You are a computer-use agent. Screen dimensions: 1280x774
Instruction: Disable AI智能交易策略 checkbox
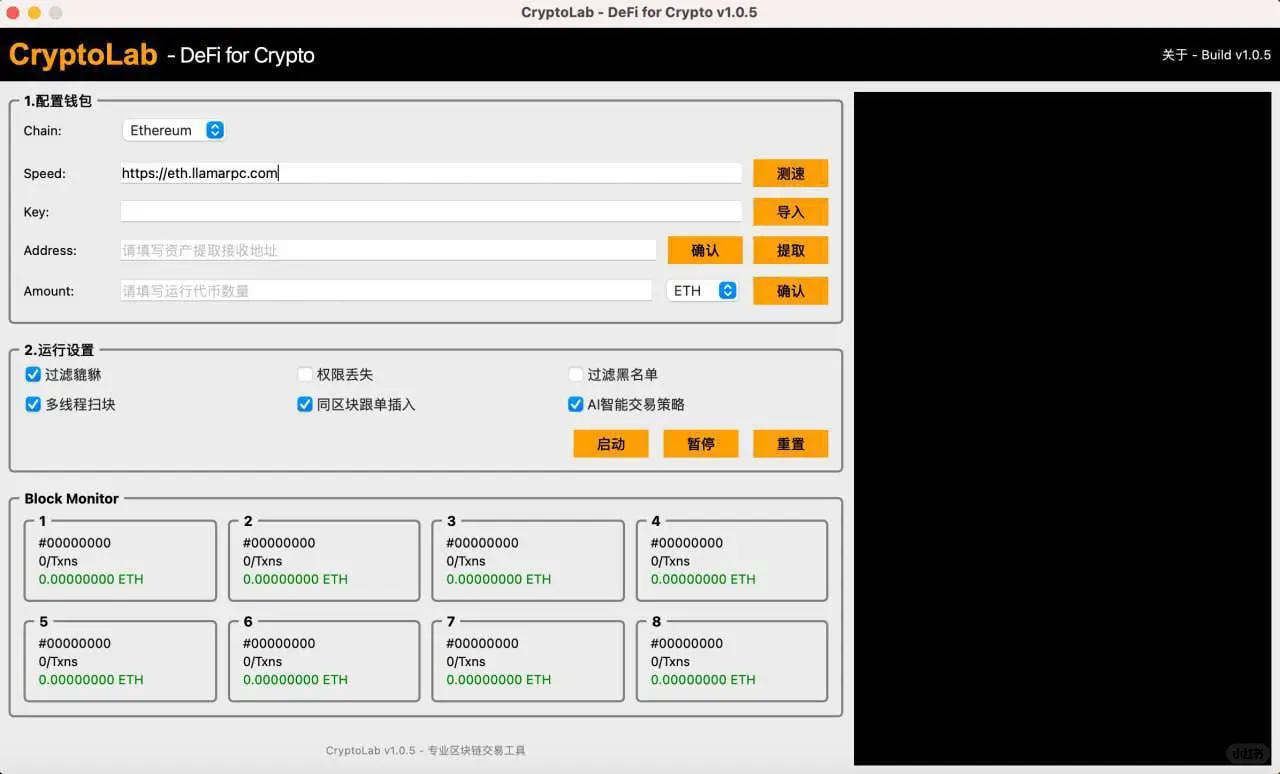click(575, 404)
